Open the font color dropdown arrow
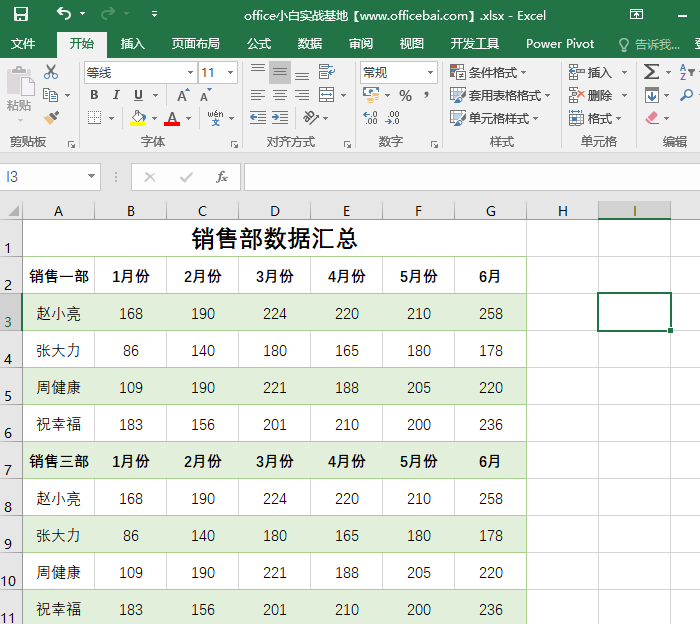This screenshot has width=700, height=624. click(x=188, y=118)
